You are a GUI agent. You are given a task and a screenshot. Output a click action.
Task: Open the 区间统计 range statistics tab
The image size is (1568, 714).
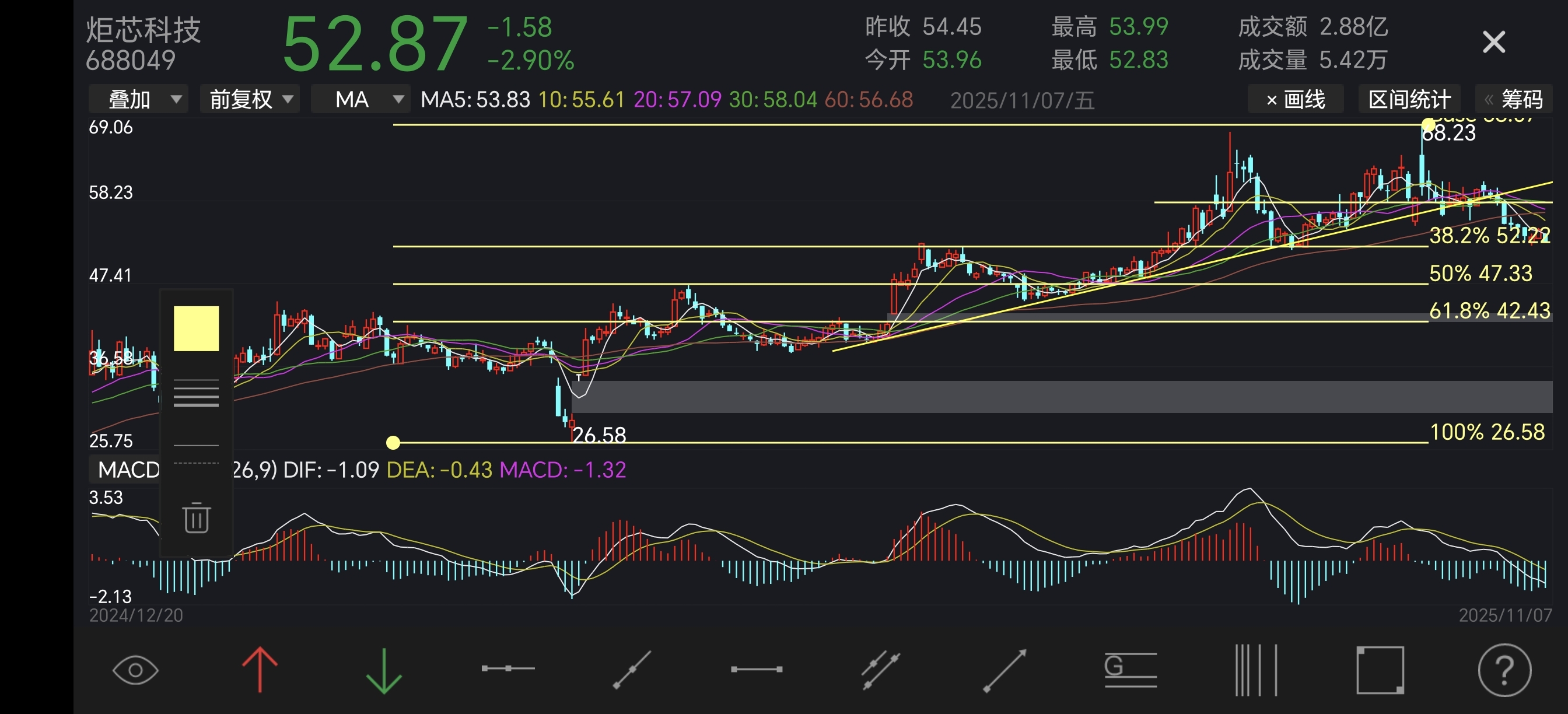pos(1409,99)
